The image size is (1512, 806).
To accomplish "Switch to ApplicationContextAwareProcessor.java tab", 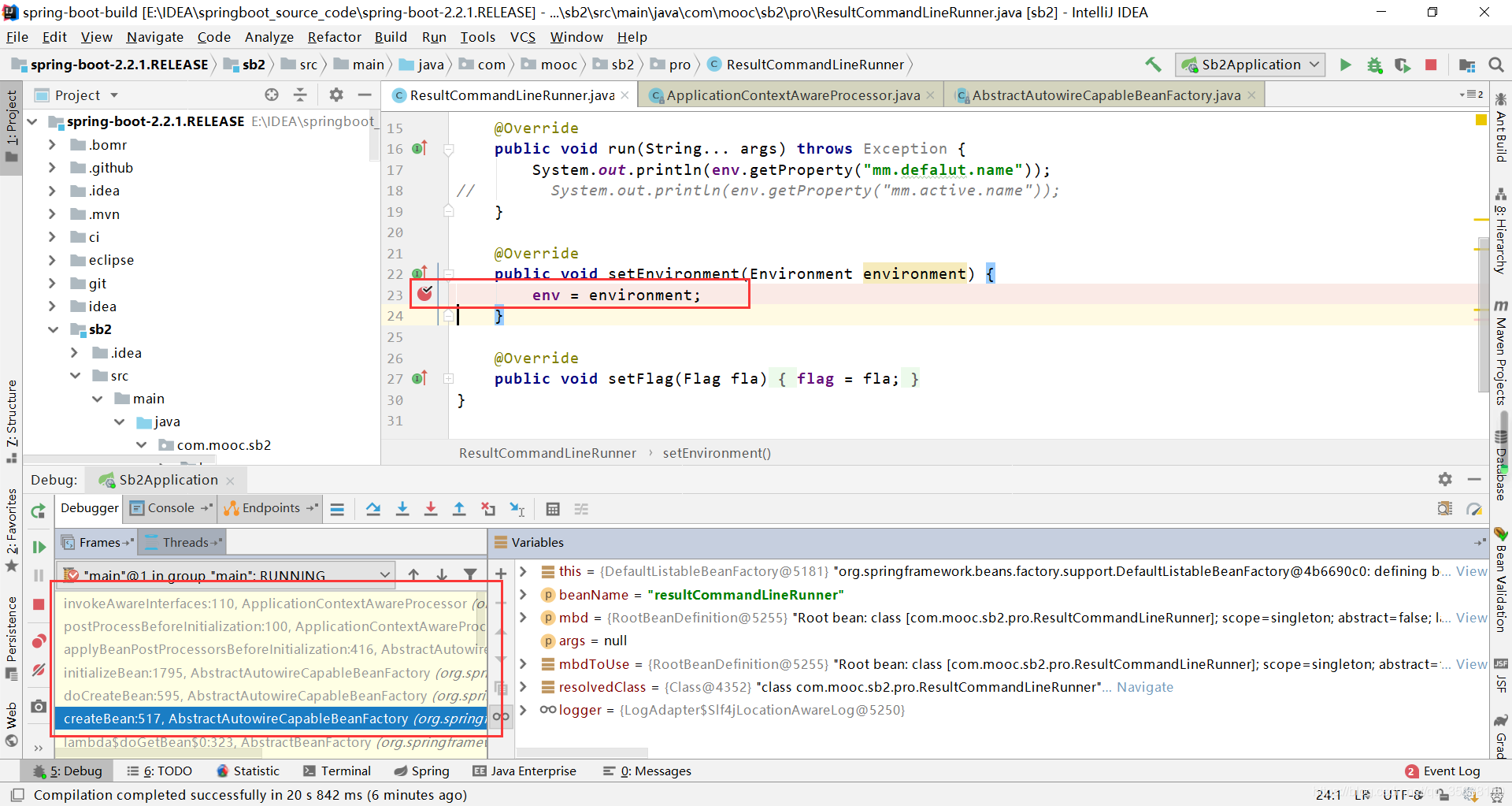I will pyautogui.click(x=791, y=95).
